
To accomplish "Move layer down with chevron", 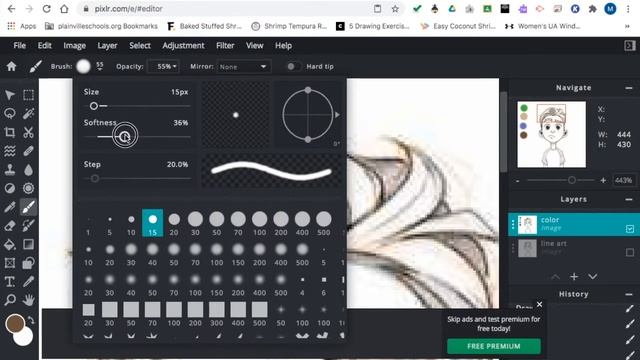I will pyautogui.click(x=593, y=277).
